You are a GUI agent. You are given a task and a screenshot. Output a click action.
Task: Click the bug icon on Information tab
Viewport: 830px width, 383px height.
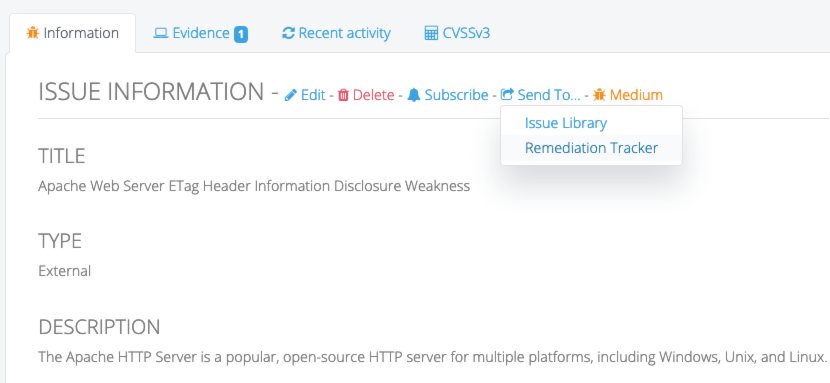[33, 33]
